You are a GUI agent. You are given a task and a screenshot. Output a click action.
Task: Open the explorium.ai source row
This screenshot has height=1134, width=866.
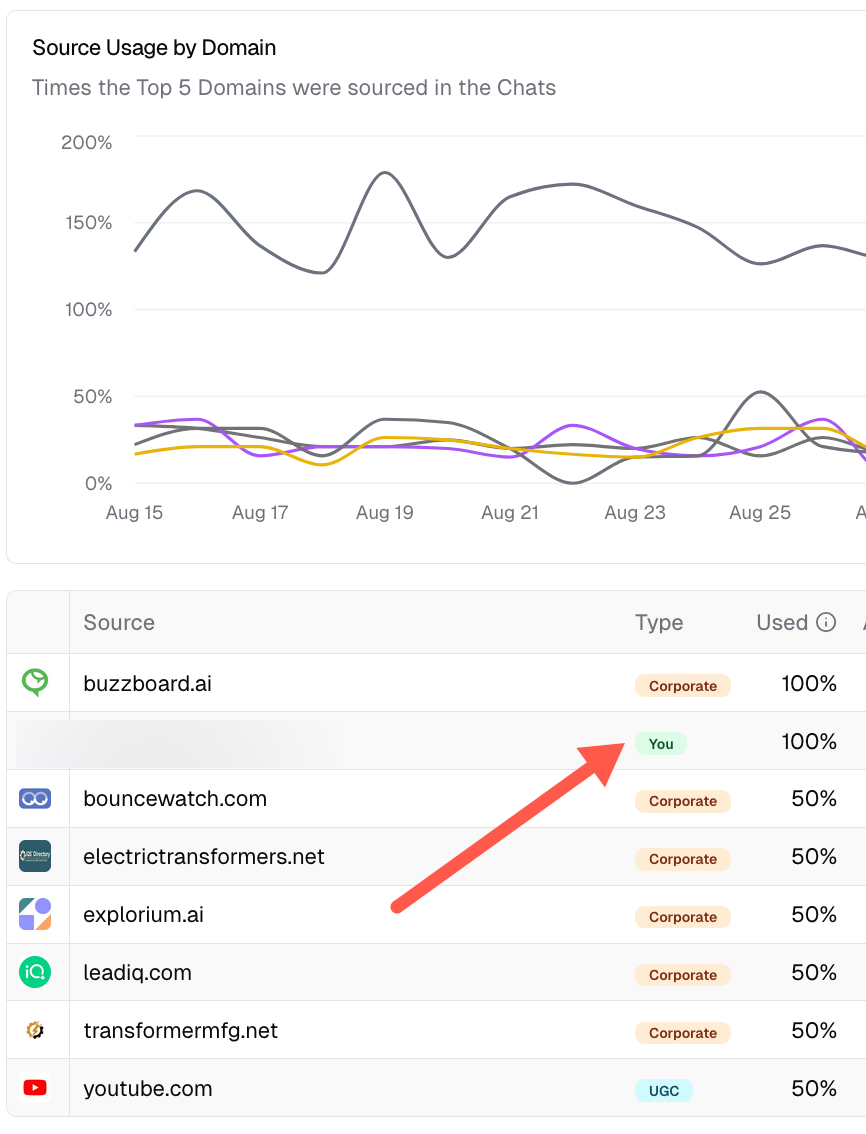pos(436,914)
